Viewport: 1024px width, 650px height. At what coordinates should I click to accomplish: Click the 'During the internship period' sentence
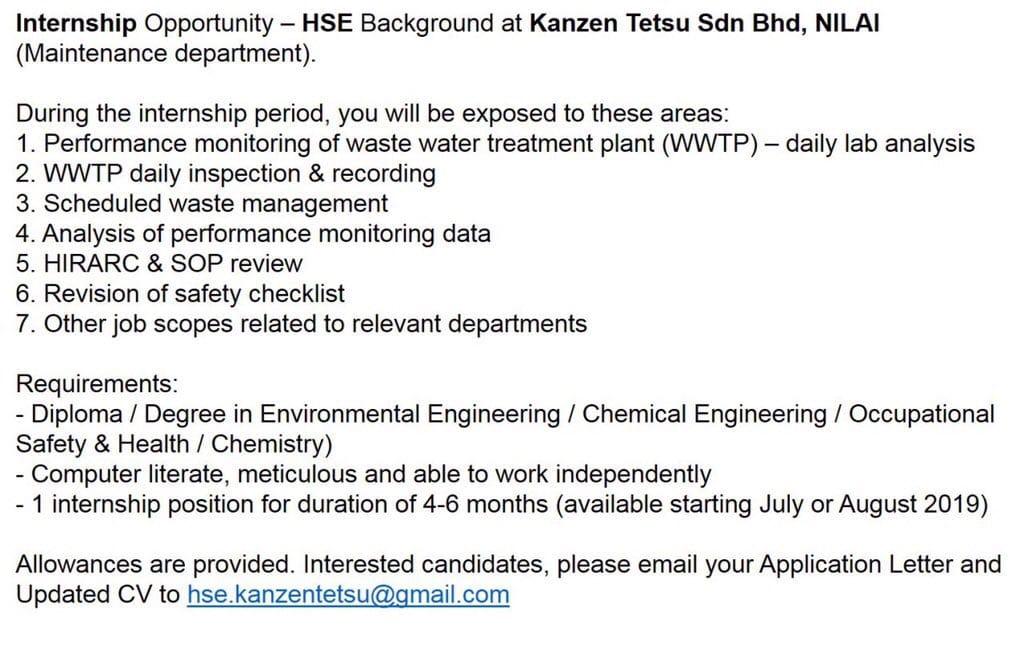pyautogui.click(x=372, y=114)
